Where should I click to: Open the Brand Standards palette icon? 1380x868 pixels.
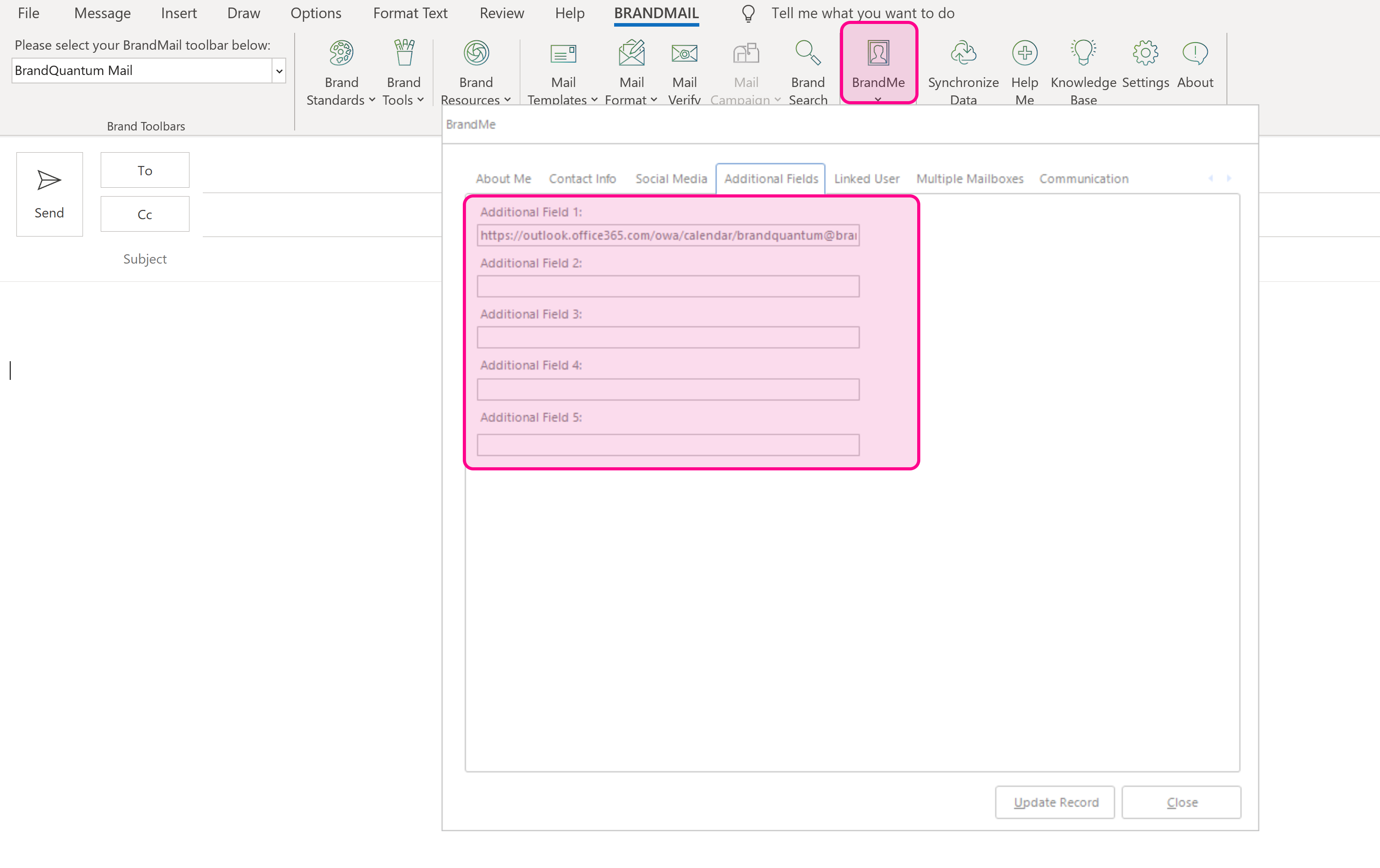point(341,53)
